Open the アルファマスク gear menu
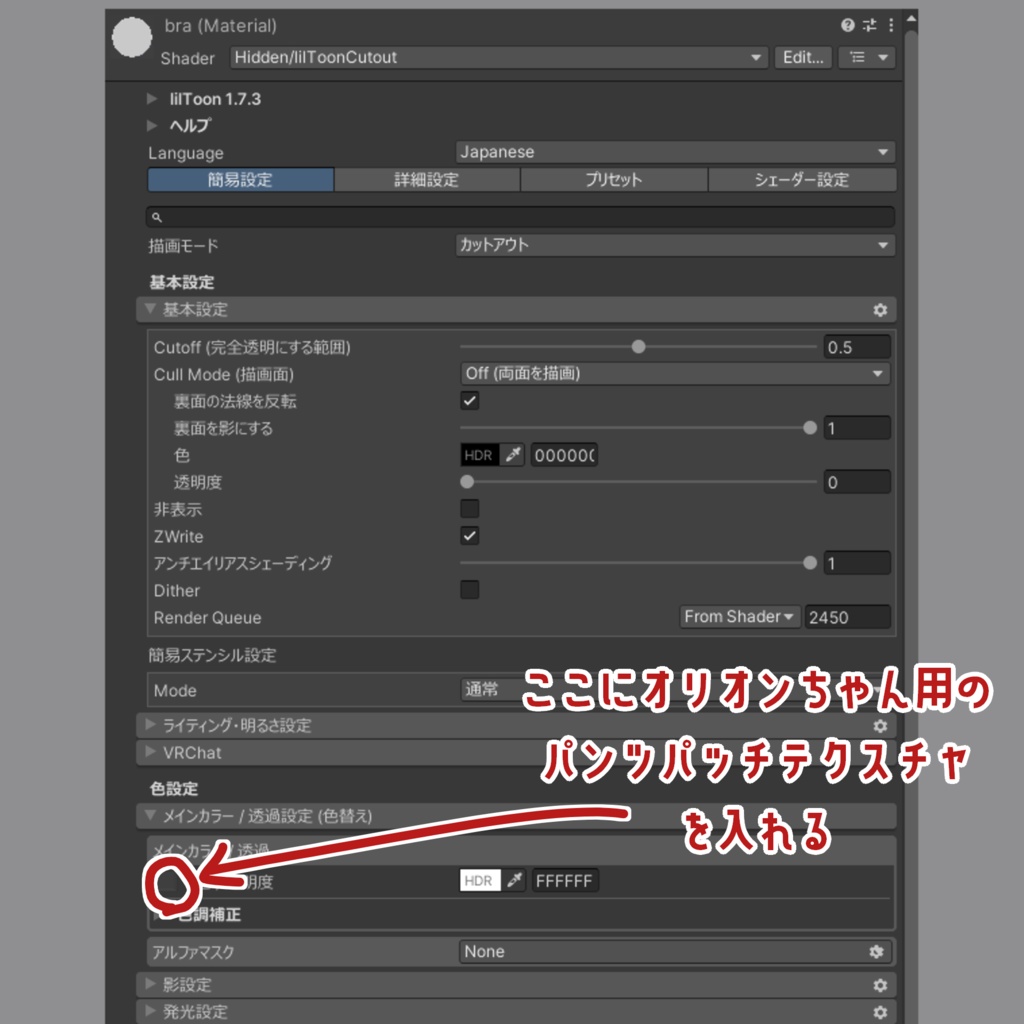Image resolution: width=1024 pixels, height=1024 pixels. coord(876,952)
